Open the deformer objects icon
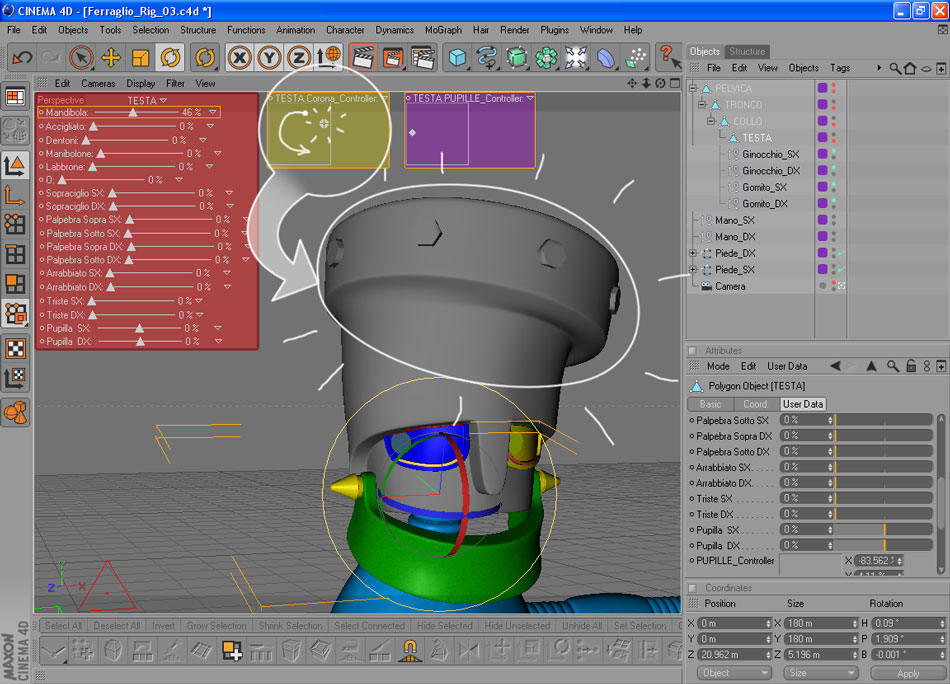Image resolution: width=950 pixels, height=684 pixels. click(x=606, y=58)
